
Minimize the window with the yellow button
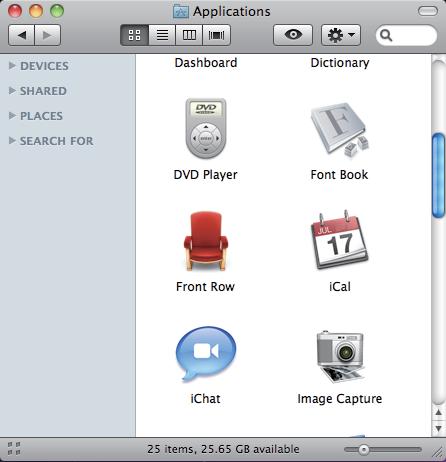tap(36, 11)
